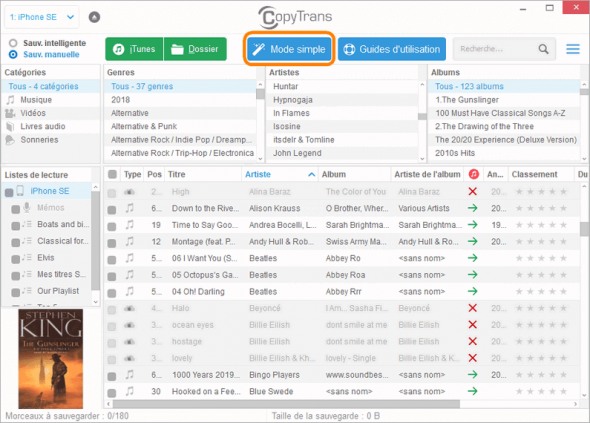Set star rating on Down to the River row
Image resolution: width=590 pixels, height=423 pixels.
click(541, 208)
